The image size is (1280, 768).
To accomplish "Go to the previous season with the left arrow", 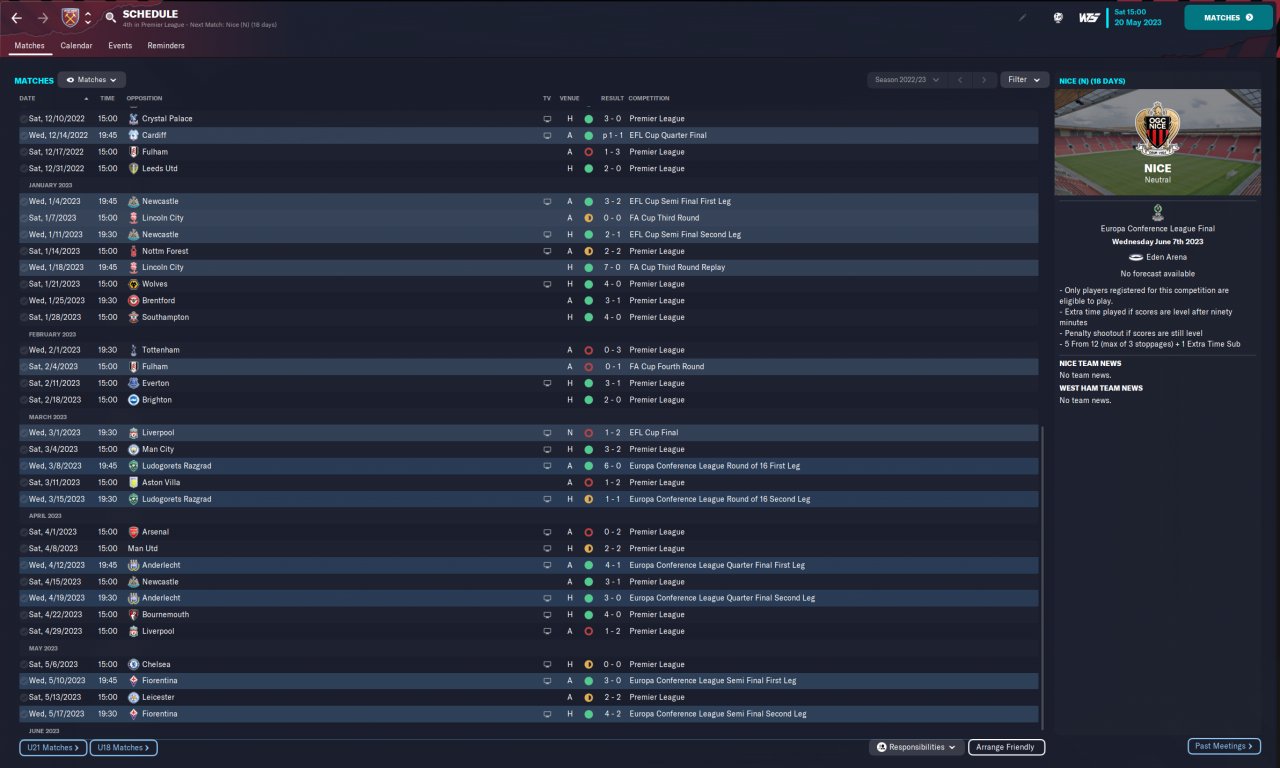I will tap(960, 80).
